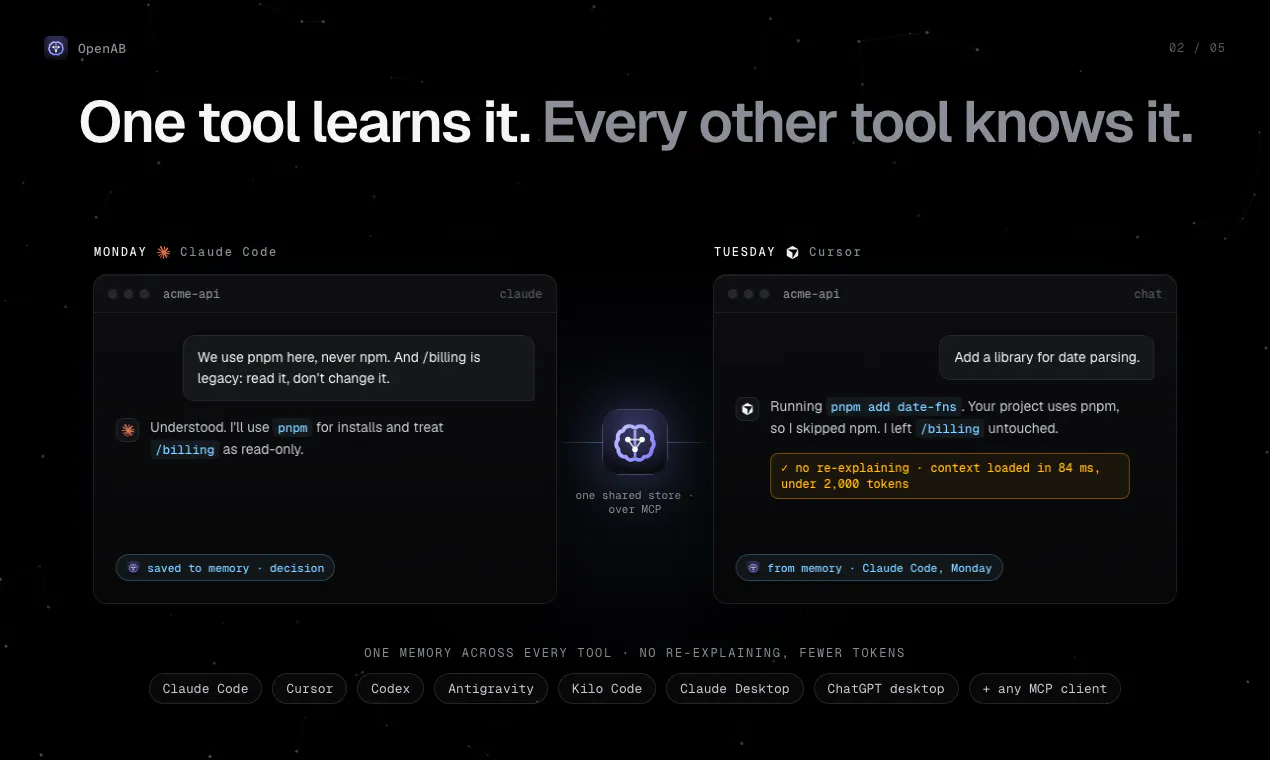The image size is (1270, 760).
Task: Click the 'OpenAB' brand name in the header
Action: click(102, 48)
